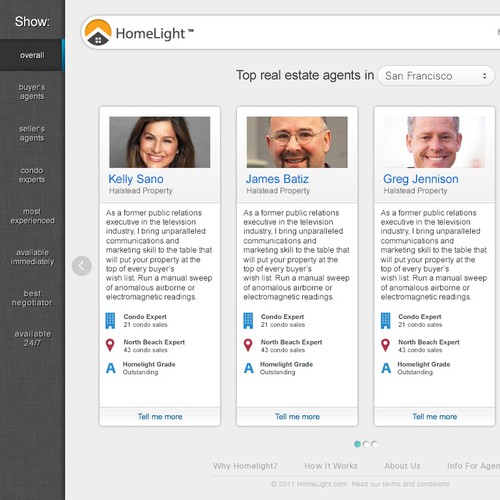Viewport: 500px width, 500px height.
Task: Filter by most experienced agents
Action: coord(32,216)
